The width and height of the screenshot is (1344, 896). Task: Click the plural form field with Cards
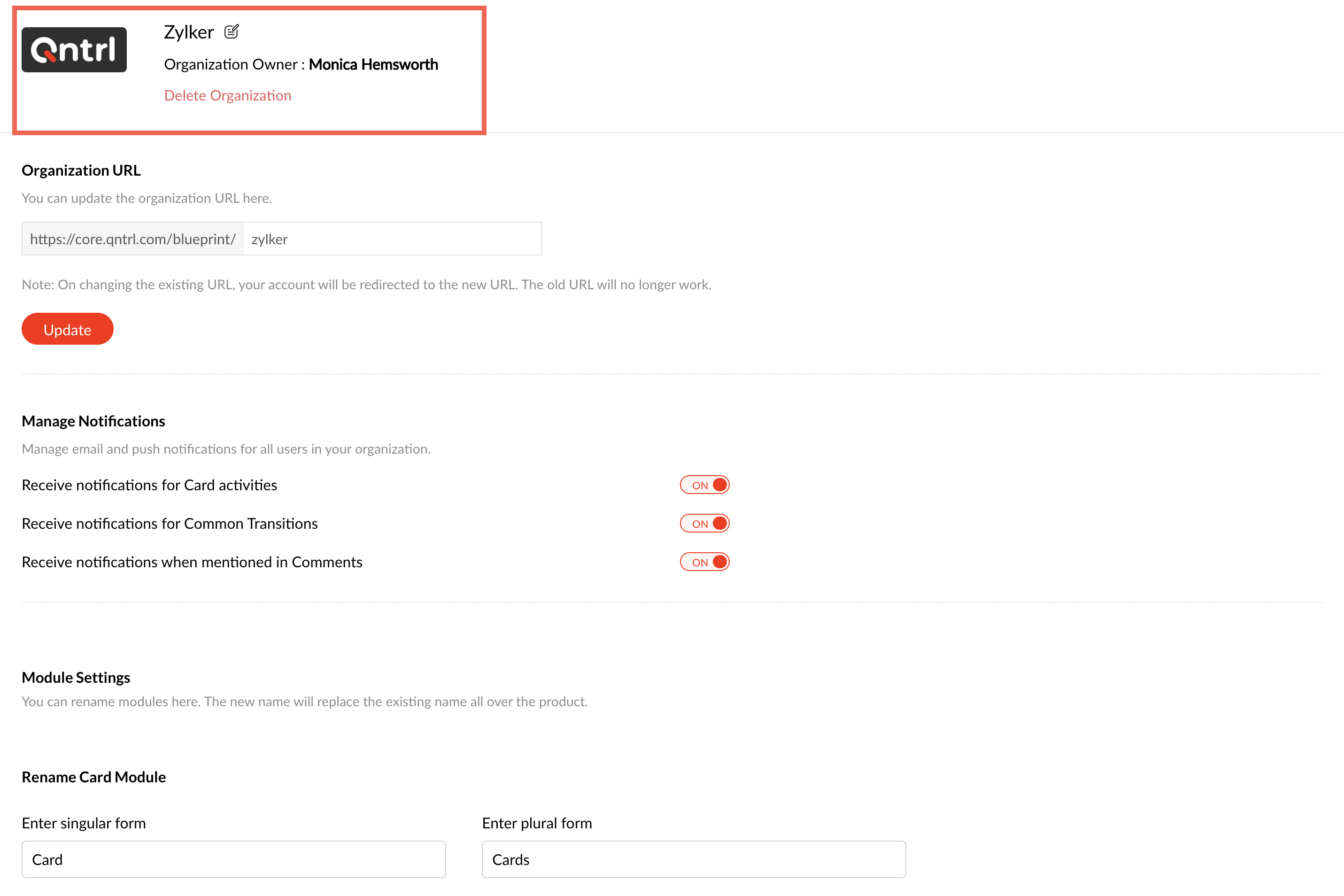pyautogui.click(x=693, y=859)
